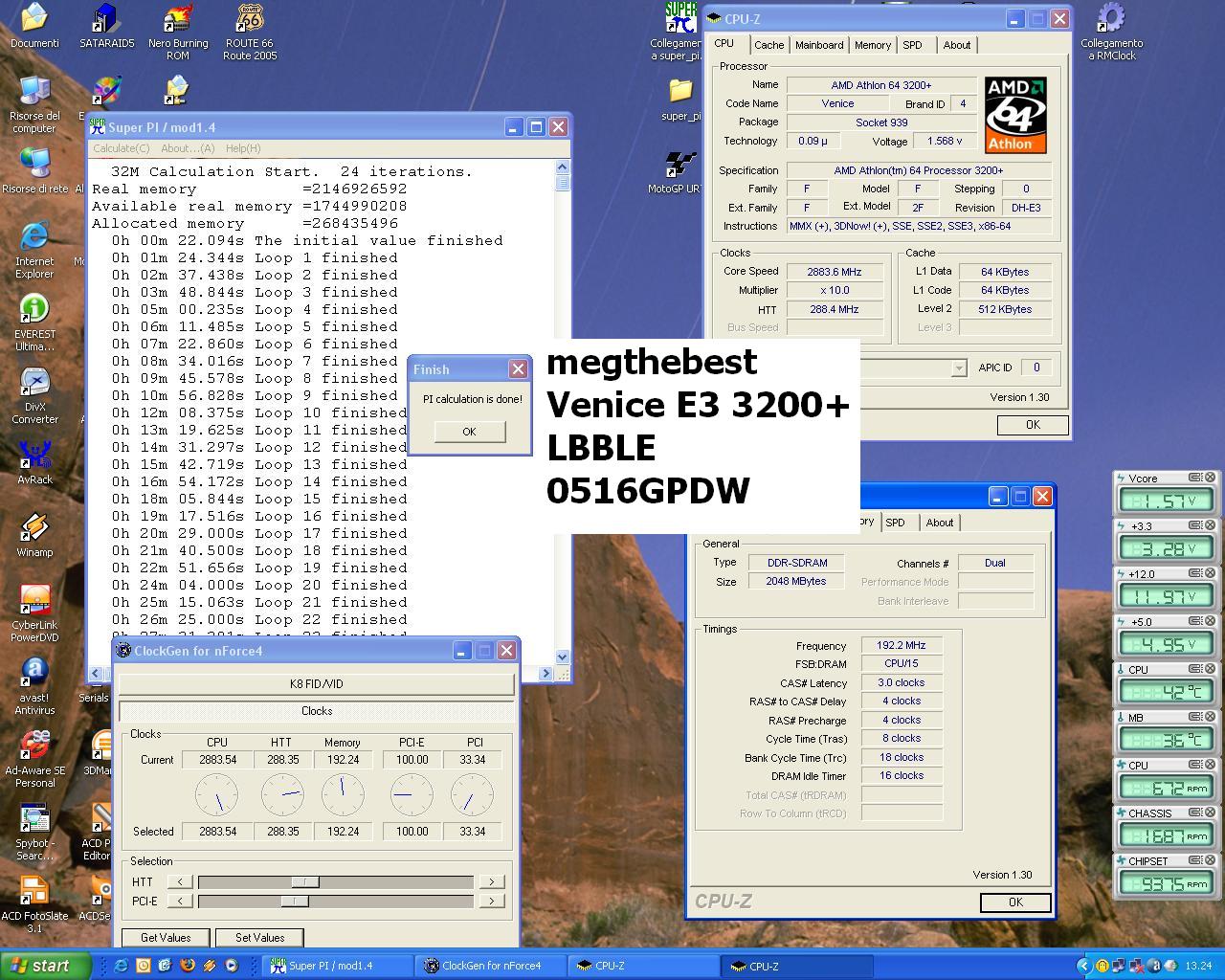Image resolution: width=1225 pixels, height=980 pixels.
Task: Launch the AvRack desktop shortcut
Action: (34, 462)
